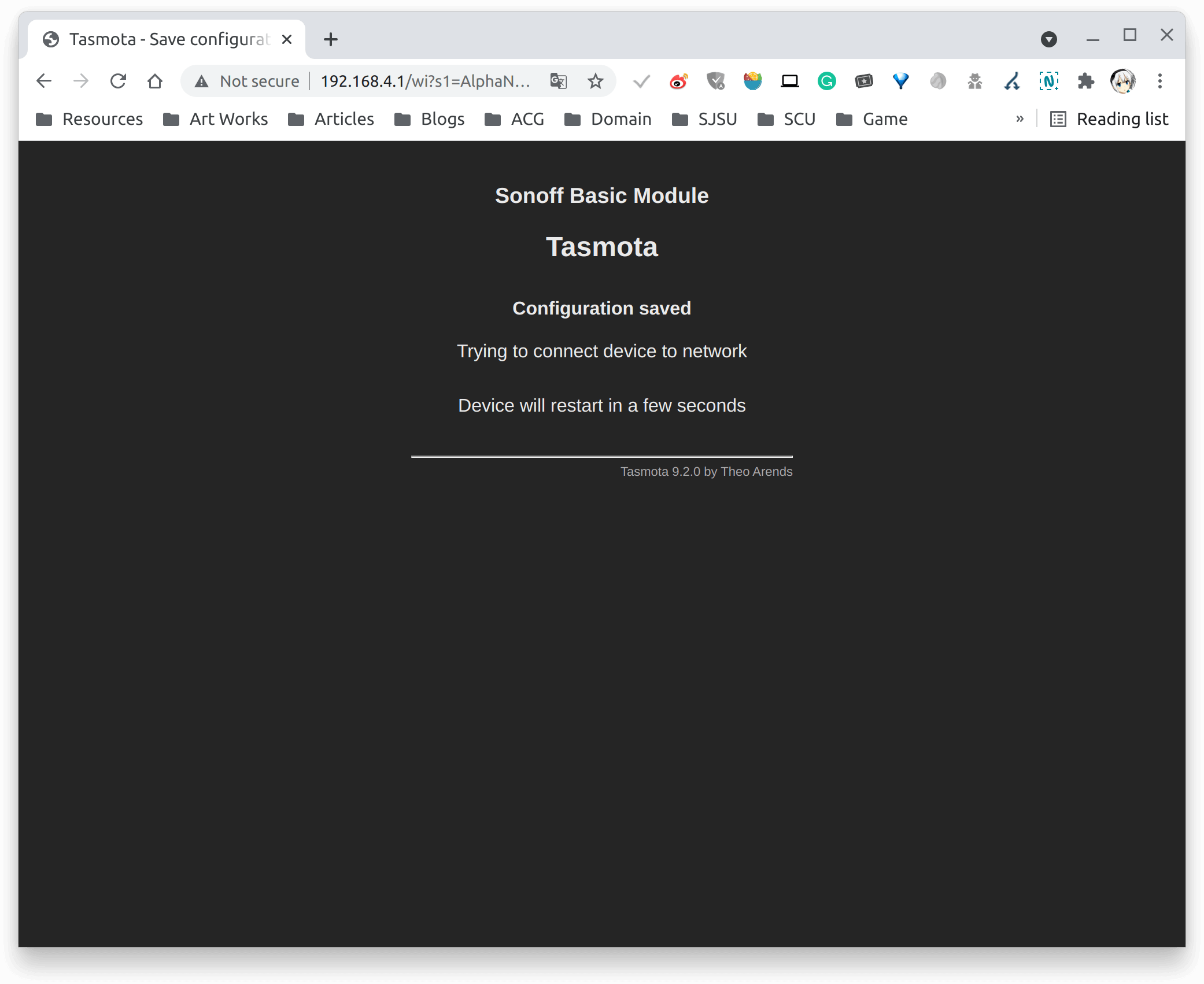Viewport: 1204px width, 984px height.
Task: Go back to previous page
Action: 44,81
